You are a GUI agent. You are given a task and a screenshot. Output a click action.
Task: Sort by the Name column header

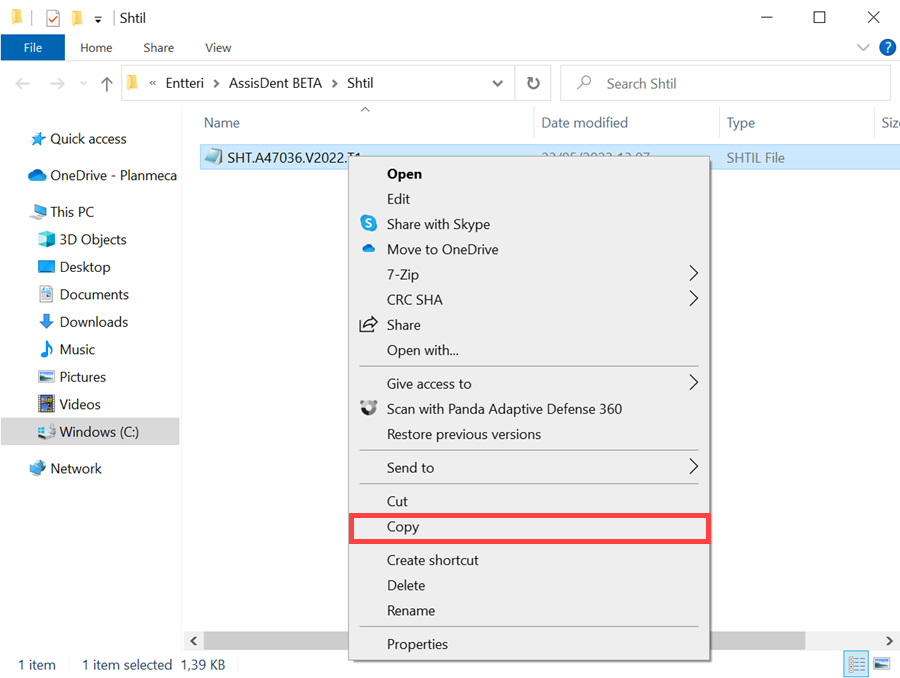pos(222,123)
